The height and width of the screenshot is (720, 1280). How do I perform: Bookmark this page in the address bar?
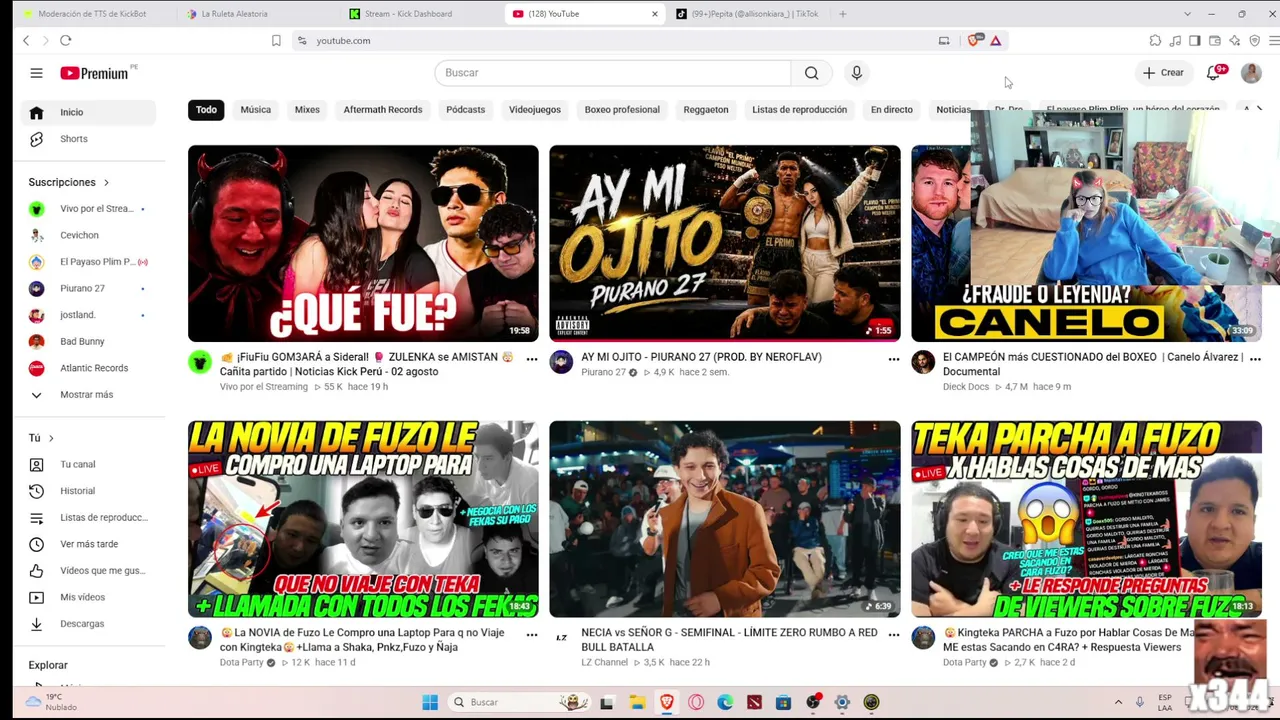[276, 41]
